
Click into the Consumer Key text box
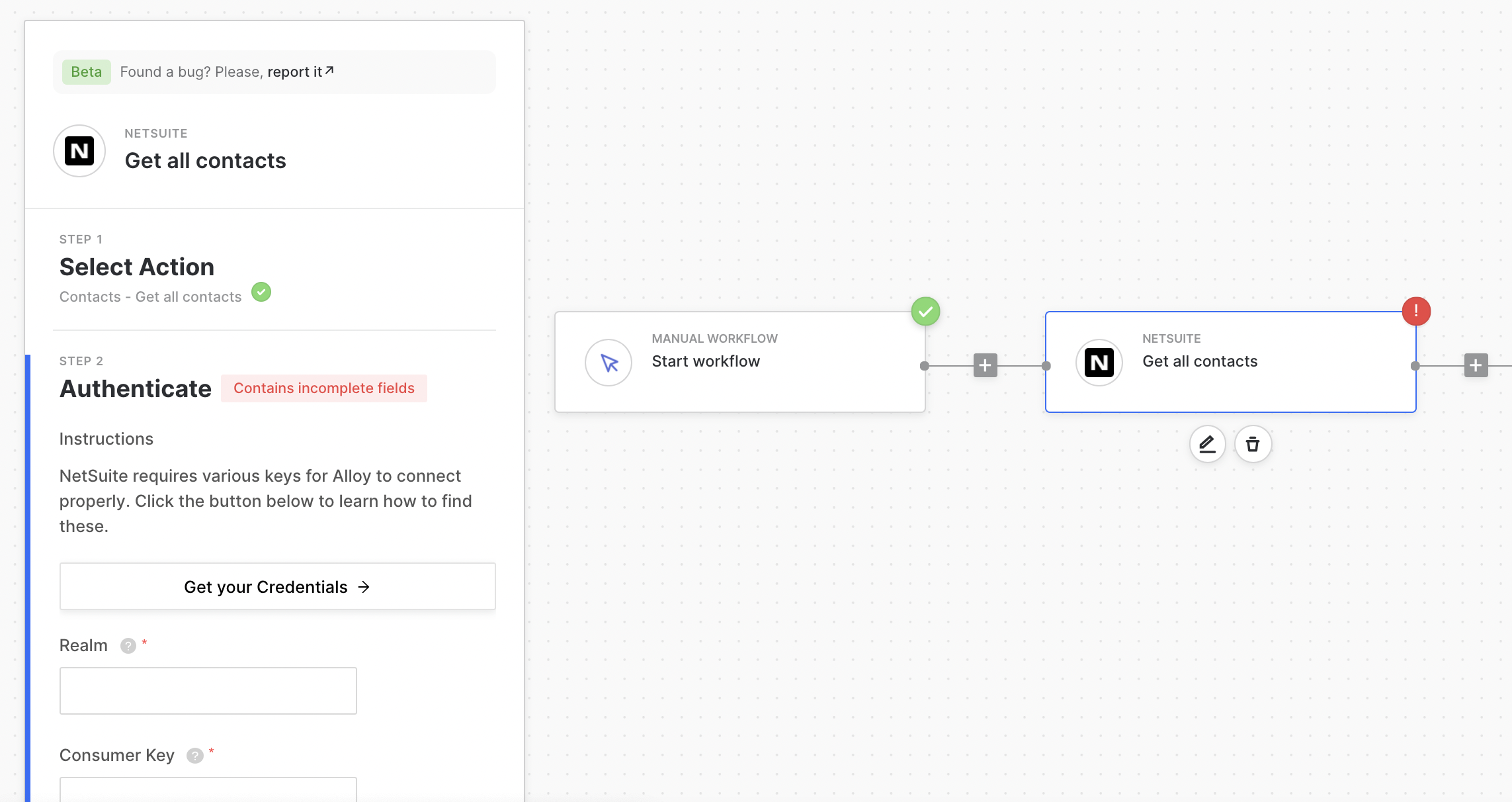tap(208, 790)
